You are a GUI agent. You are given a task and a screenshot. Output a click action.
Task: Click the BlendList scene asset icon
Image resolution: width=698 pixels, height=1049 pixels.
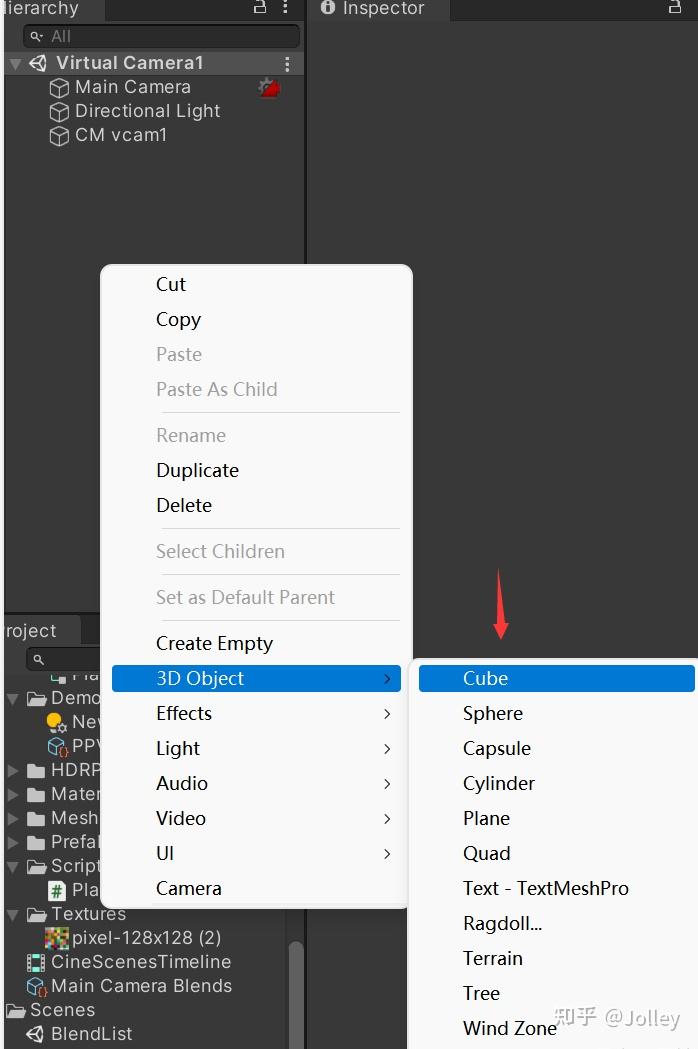[x=36, y=1035]
